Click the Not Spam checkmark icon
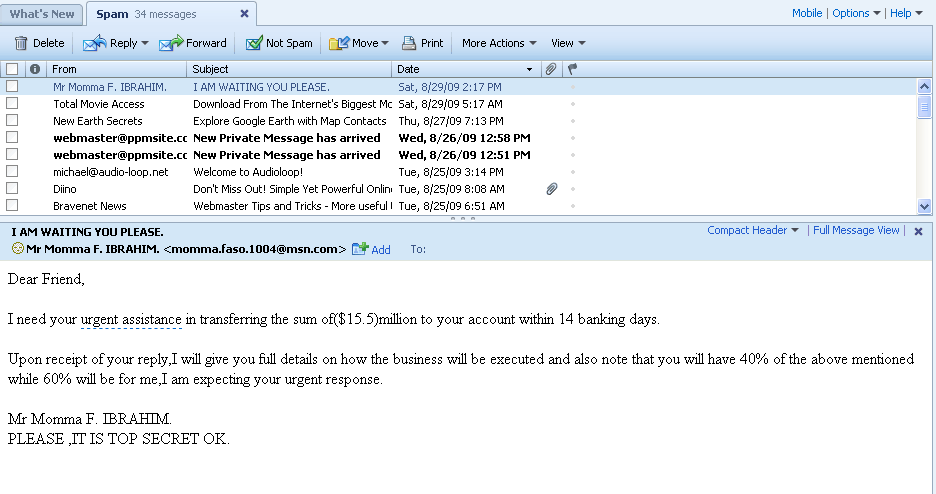The width and height of the screenshot is (936, 494). point(254,43)
